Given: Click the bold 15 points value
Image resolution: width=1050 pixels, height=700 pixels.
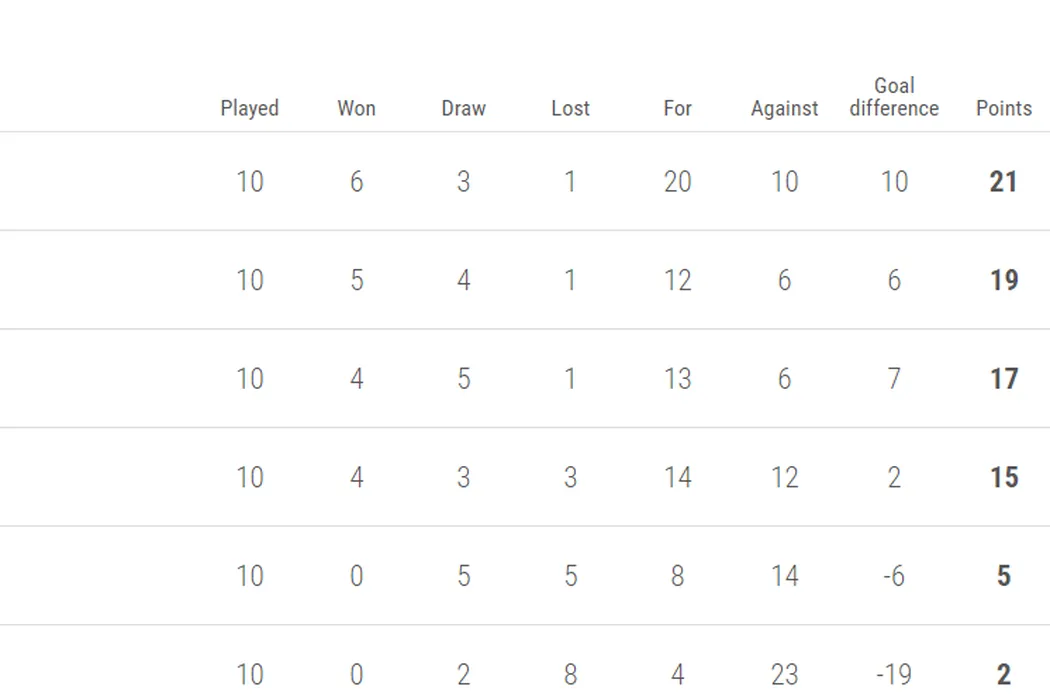Looking at the screenshot, I should point(1003,477).
